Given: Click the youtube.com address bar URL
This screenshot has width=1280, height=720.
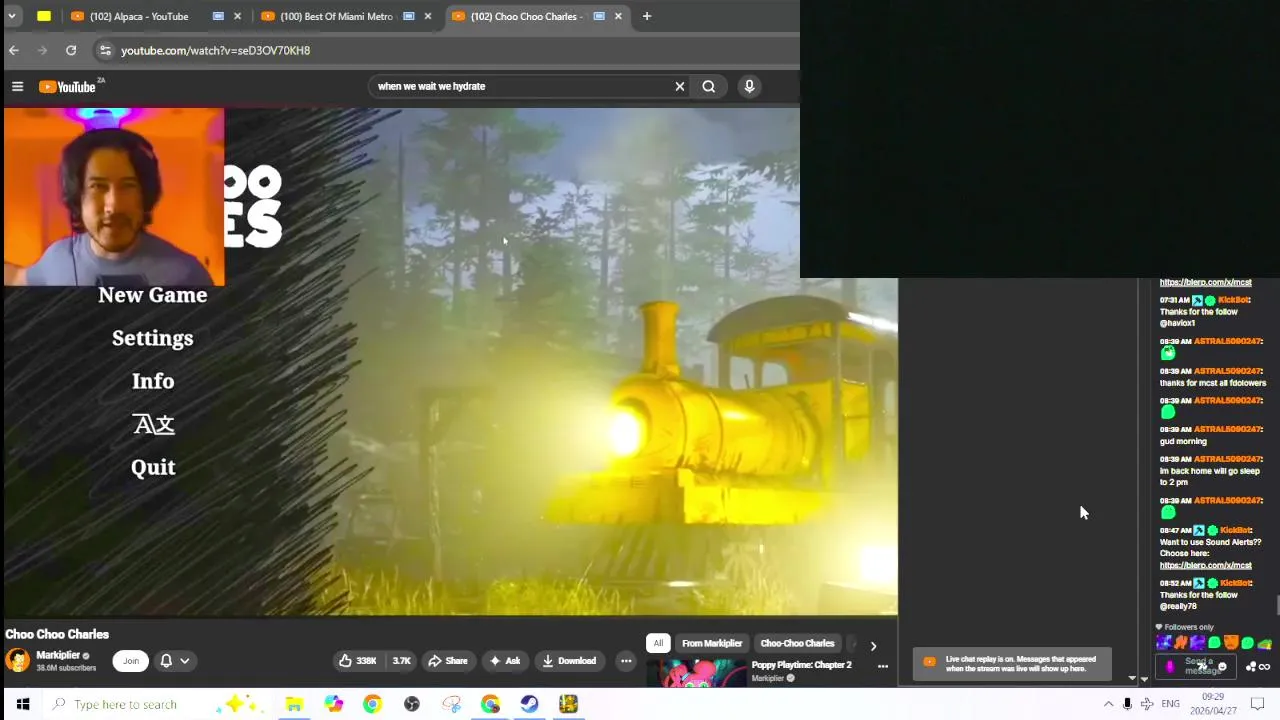Looking at the screenshot, I should pyautogui.click(x=215, y=50).
